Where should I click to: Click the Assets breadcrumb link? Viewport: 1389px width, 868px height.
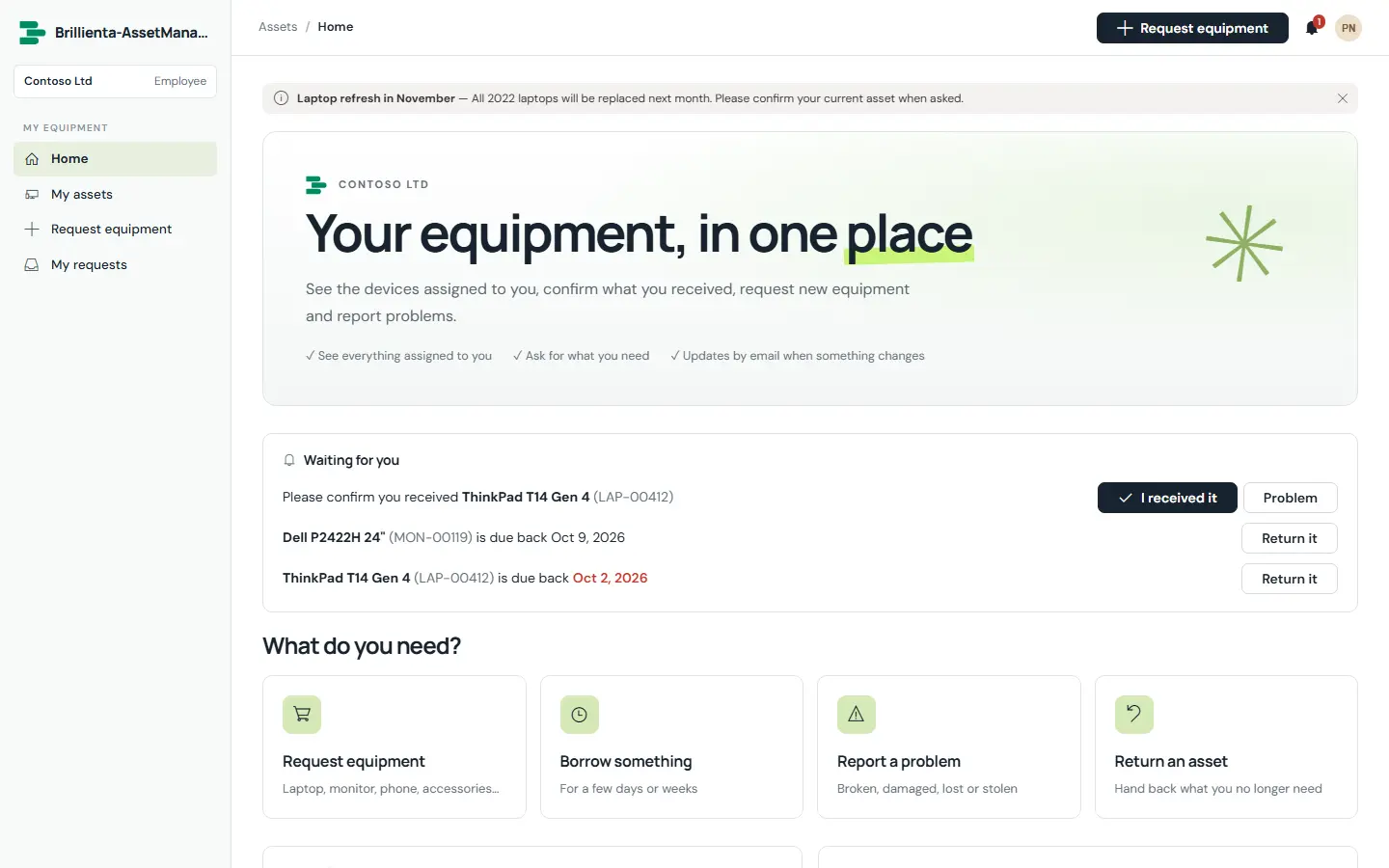point(278,27)
